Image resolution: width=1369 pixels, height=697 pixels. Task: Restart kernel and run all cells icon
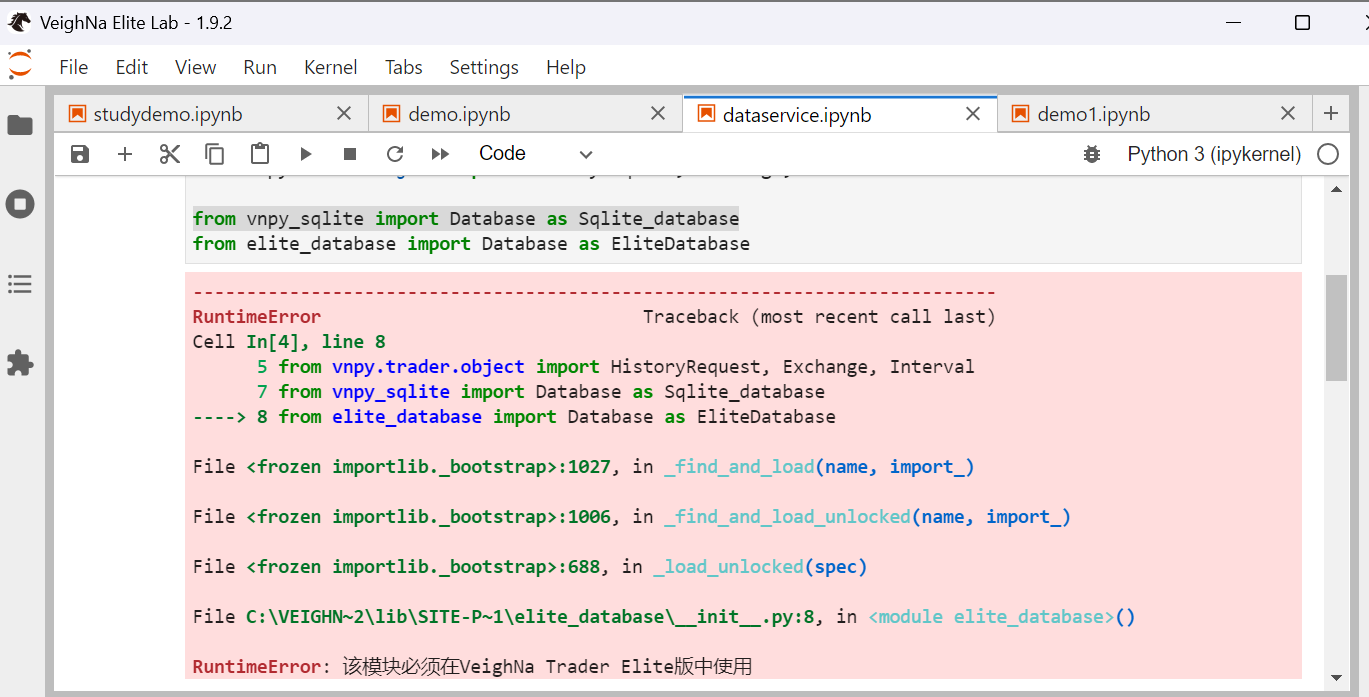click(440, 154)
